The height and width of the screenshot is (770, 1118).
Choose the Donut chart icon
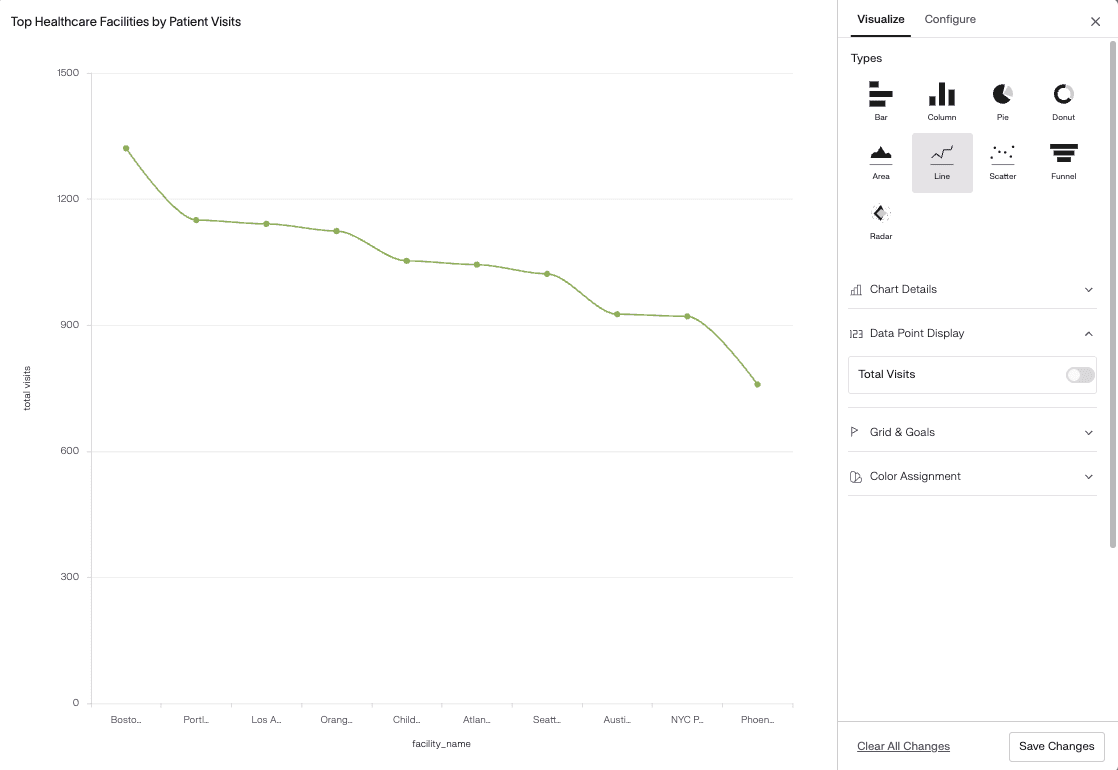1063,97
